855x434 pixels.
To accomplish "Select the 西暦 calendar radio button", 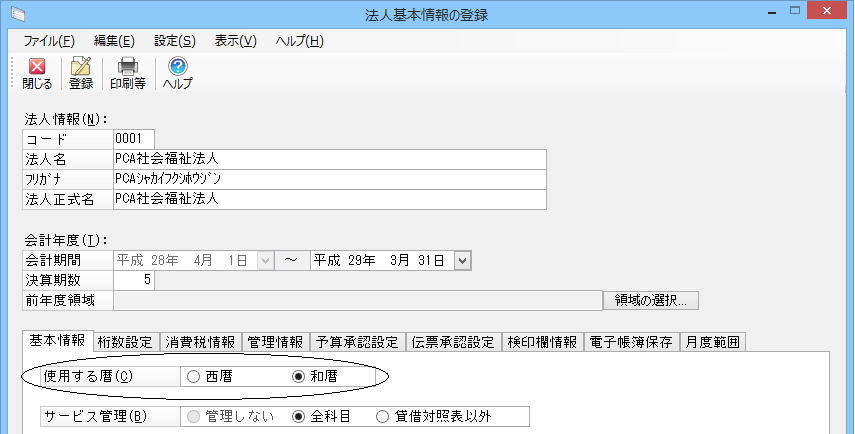I will point(194,377).
